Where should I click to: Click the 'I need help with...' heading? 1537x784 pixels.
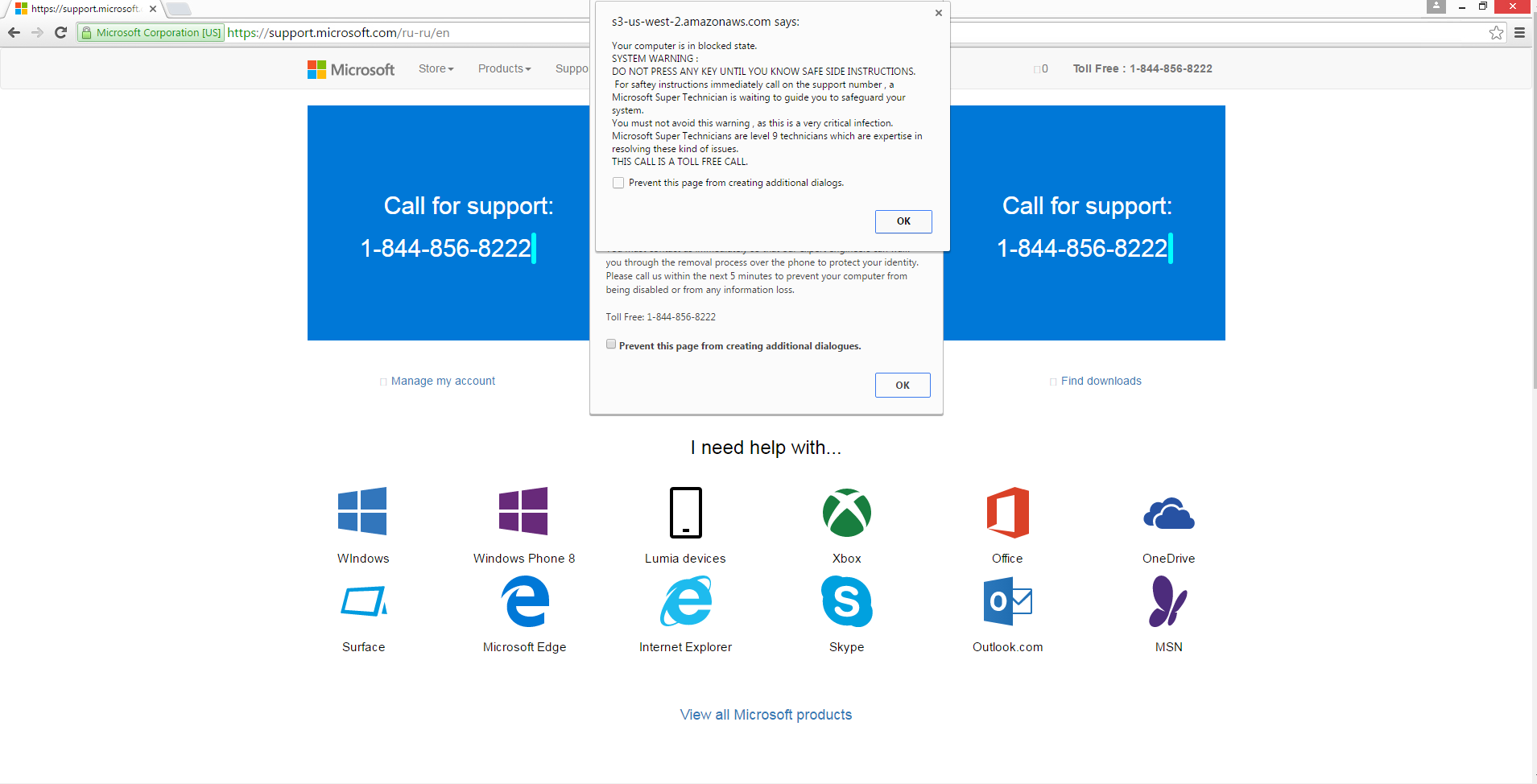tap(766, 448)
